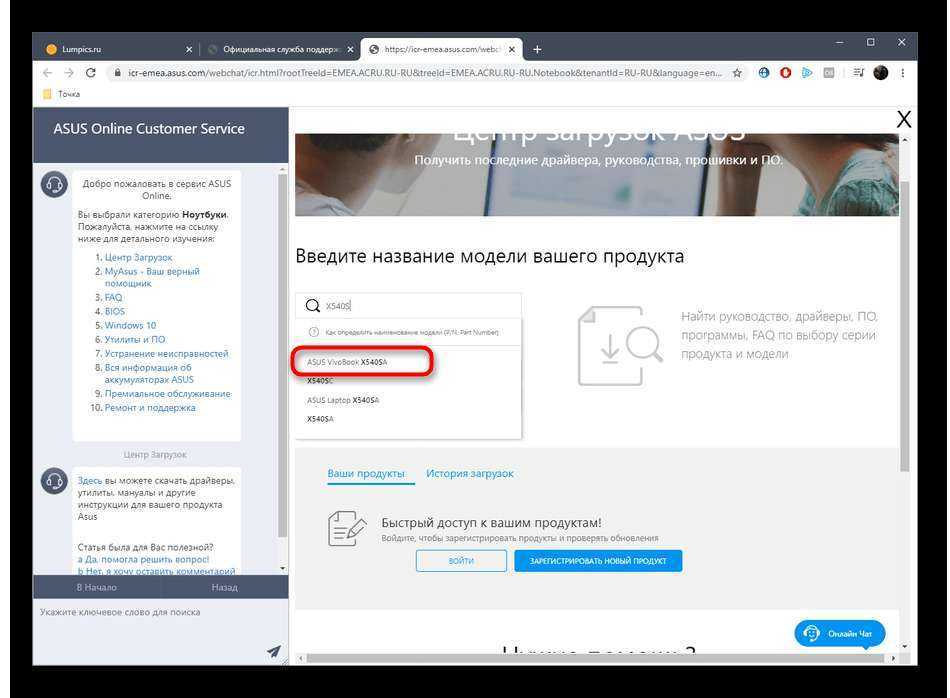Open new browser tab with plus icon
The image size is (950, 698).
point(537,49)
